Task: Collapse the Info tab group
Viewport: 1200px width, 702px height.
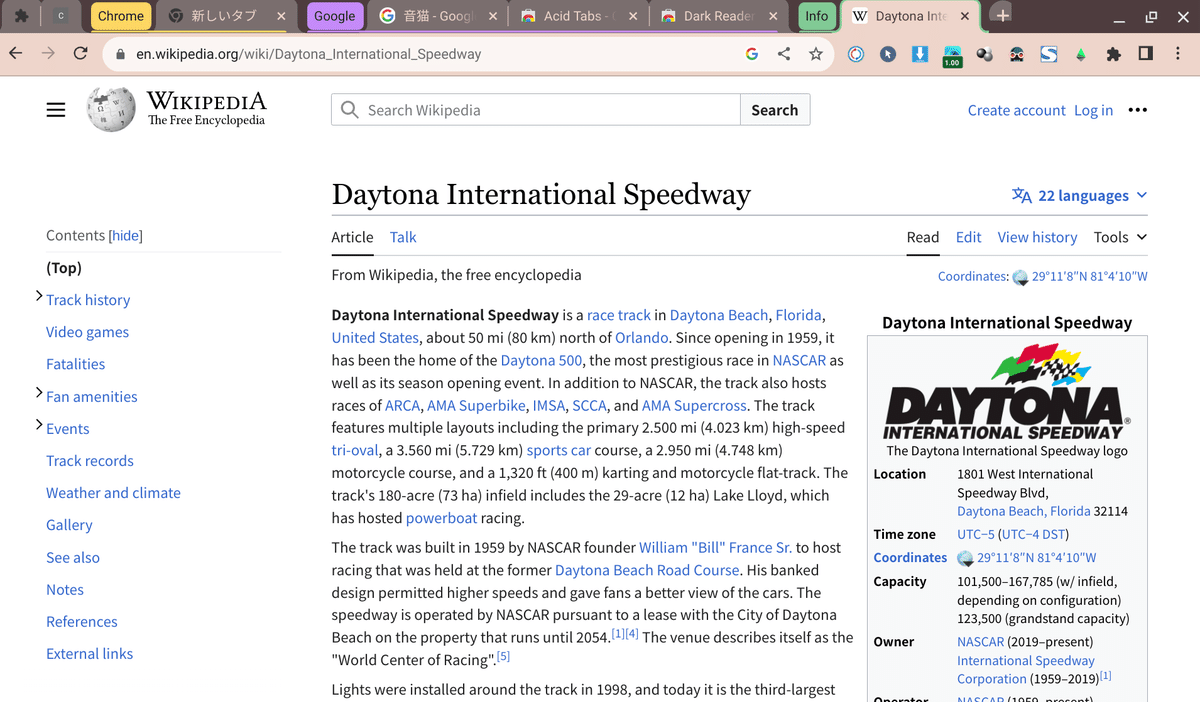Action: click(x=817, y=16)
